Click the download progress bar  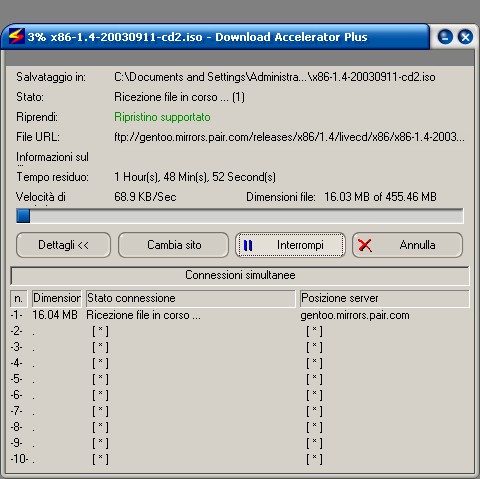[x=240, y=216]
